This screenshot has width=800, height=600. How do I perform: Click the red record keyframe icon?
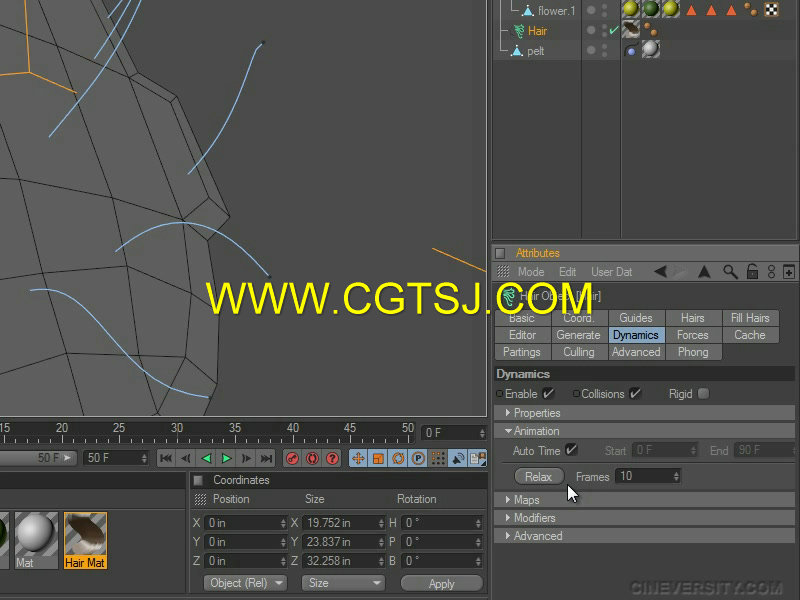point(292,458)
